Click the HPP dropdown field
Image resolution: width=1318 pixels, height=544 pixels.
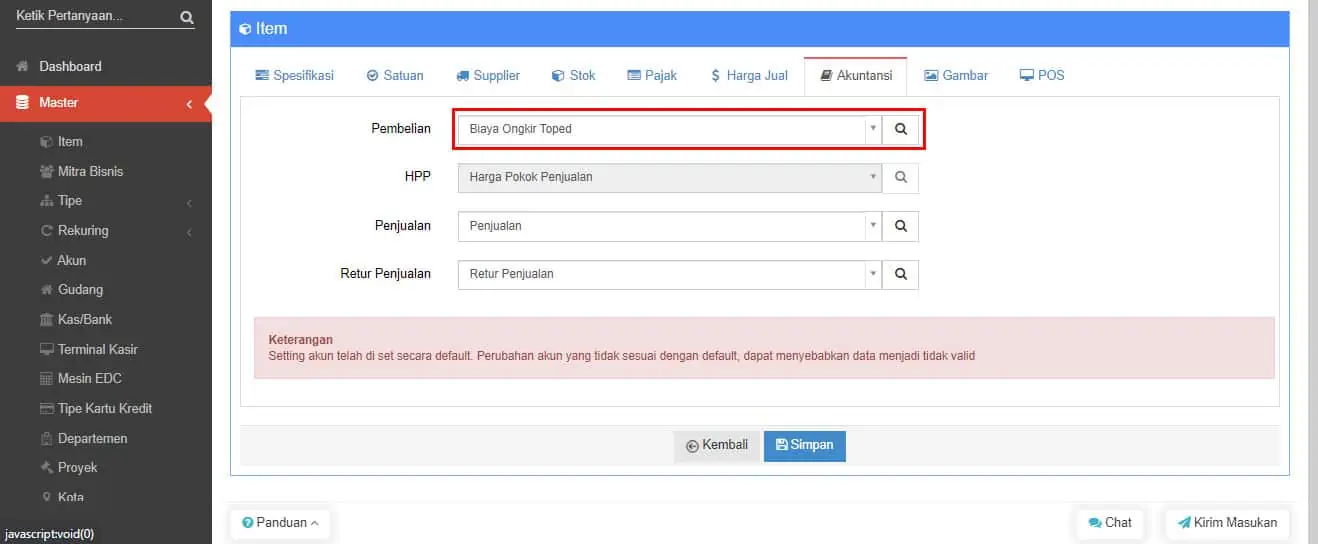[670, 177]
